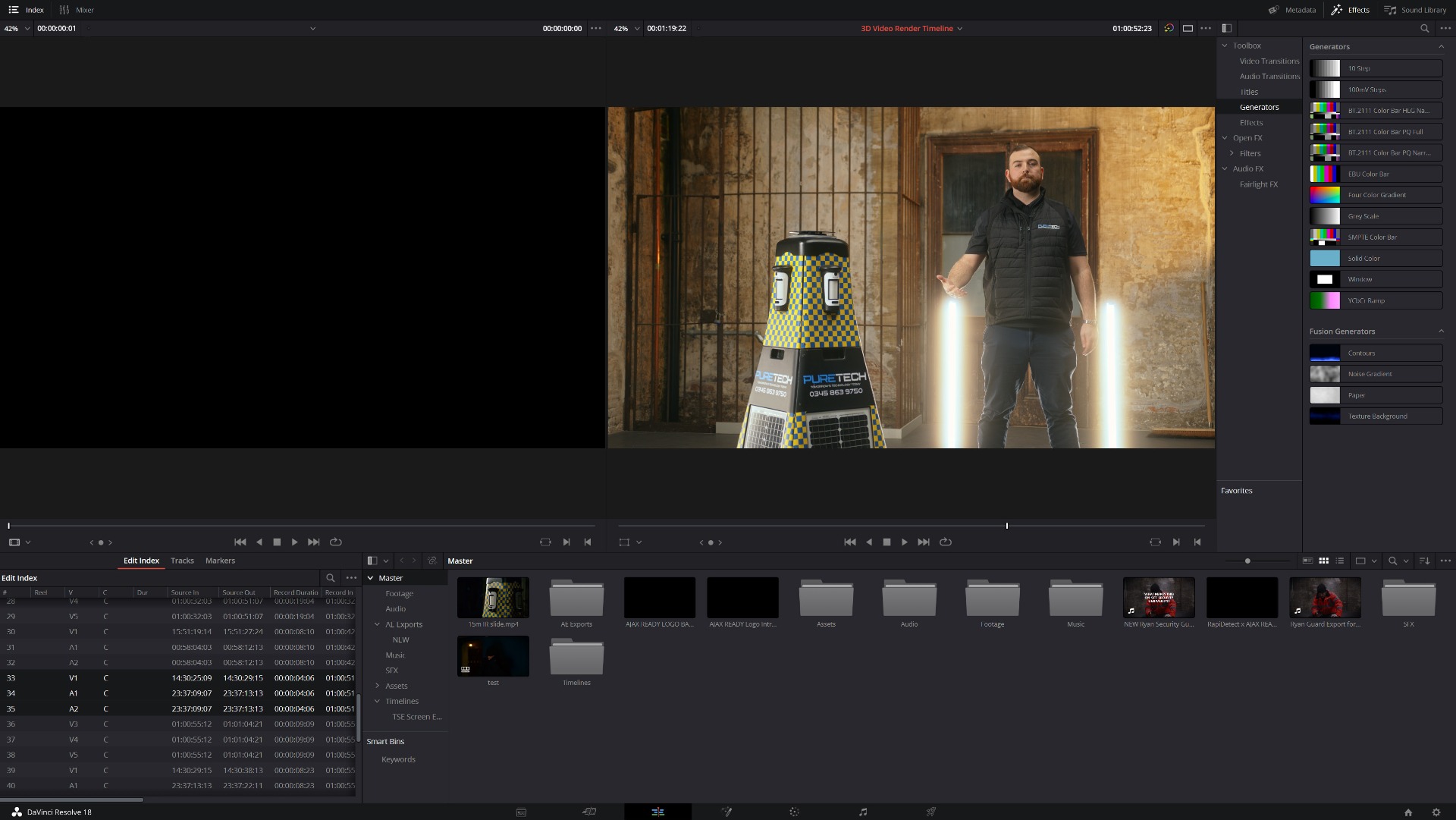Jump to first frame in timeline viewer

click(x=849, y=542)
